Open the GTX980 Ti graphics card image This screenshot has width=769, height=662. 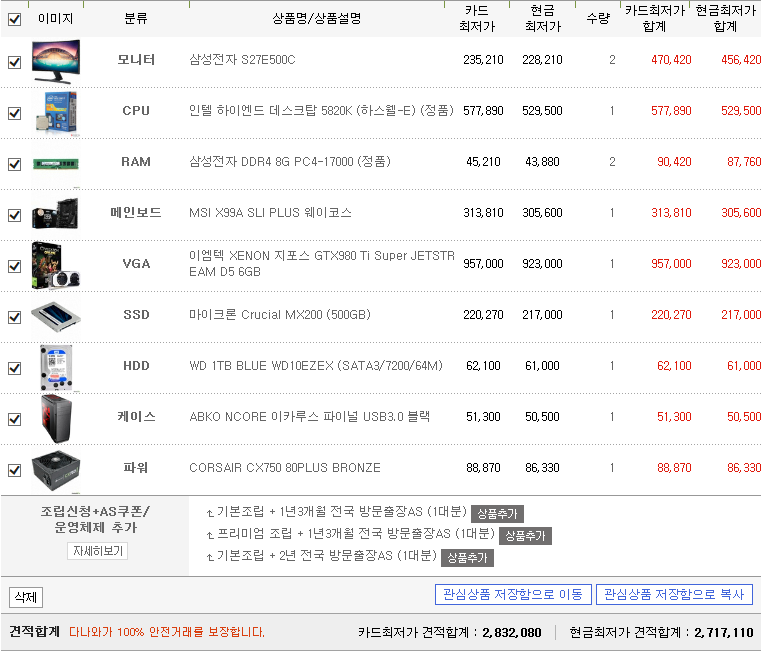[56, 265]
